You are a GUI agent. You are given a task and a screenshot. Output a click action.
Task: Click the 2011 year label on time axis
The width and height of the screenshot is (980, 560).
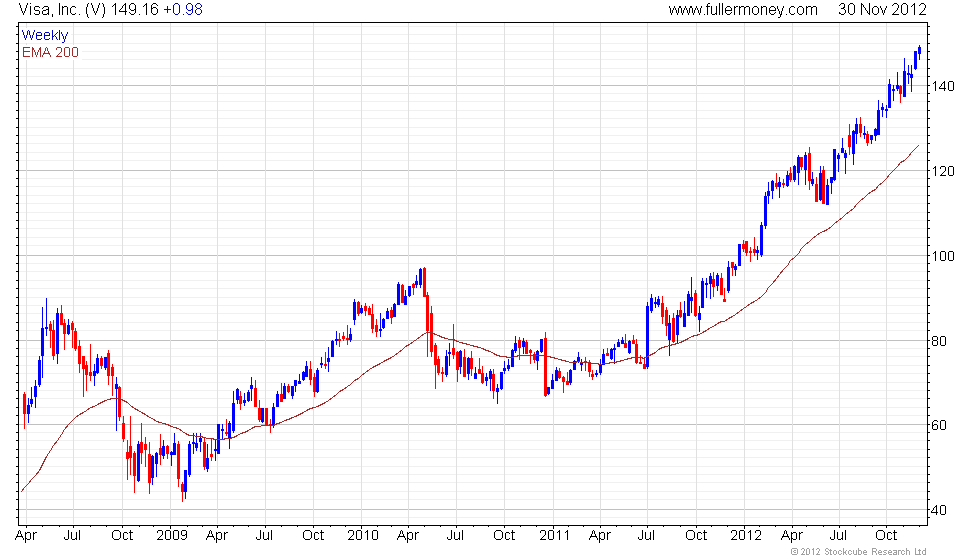coord(554,536)
